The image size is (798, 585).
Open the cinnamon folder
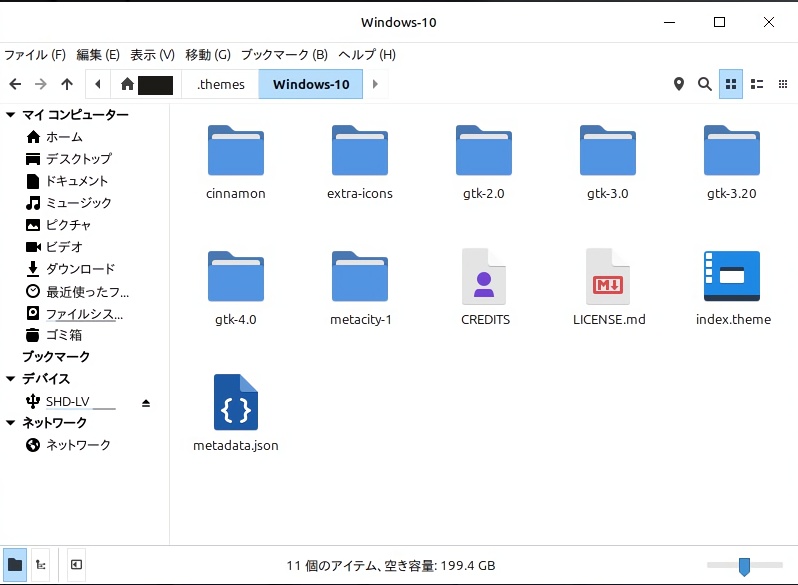point(236,163)
